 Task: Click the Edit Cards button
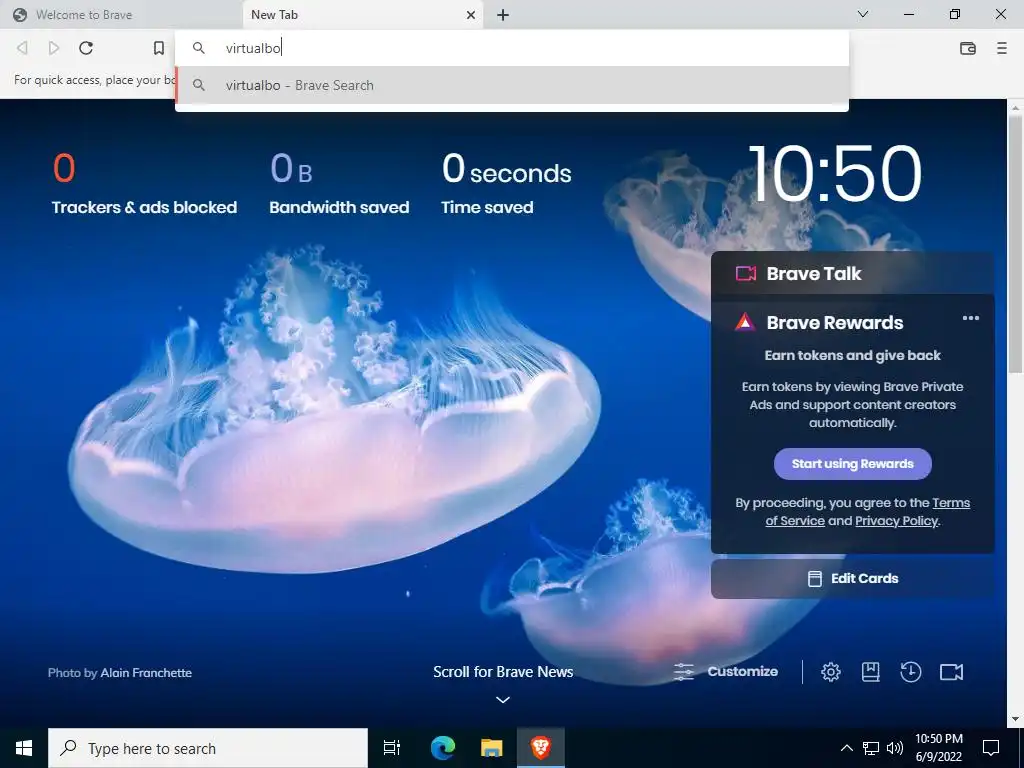tap(852, 579)
